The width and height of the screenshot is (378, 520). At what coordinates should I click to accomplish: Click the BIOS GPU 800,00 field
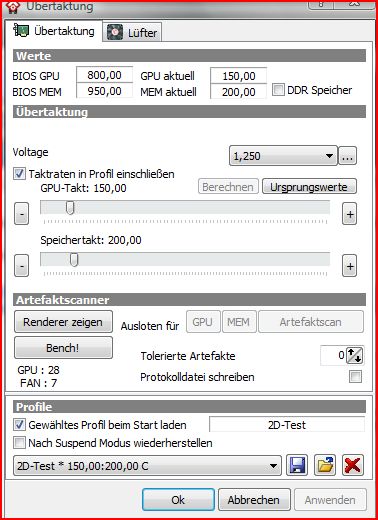tap(104, 75)
